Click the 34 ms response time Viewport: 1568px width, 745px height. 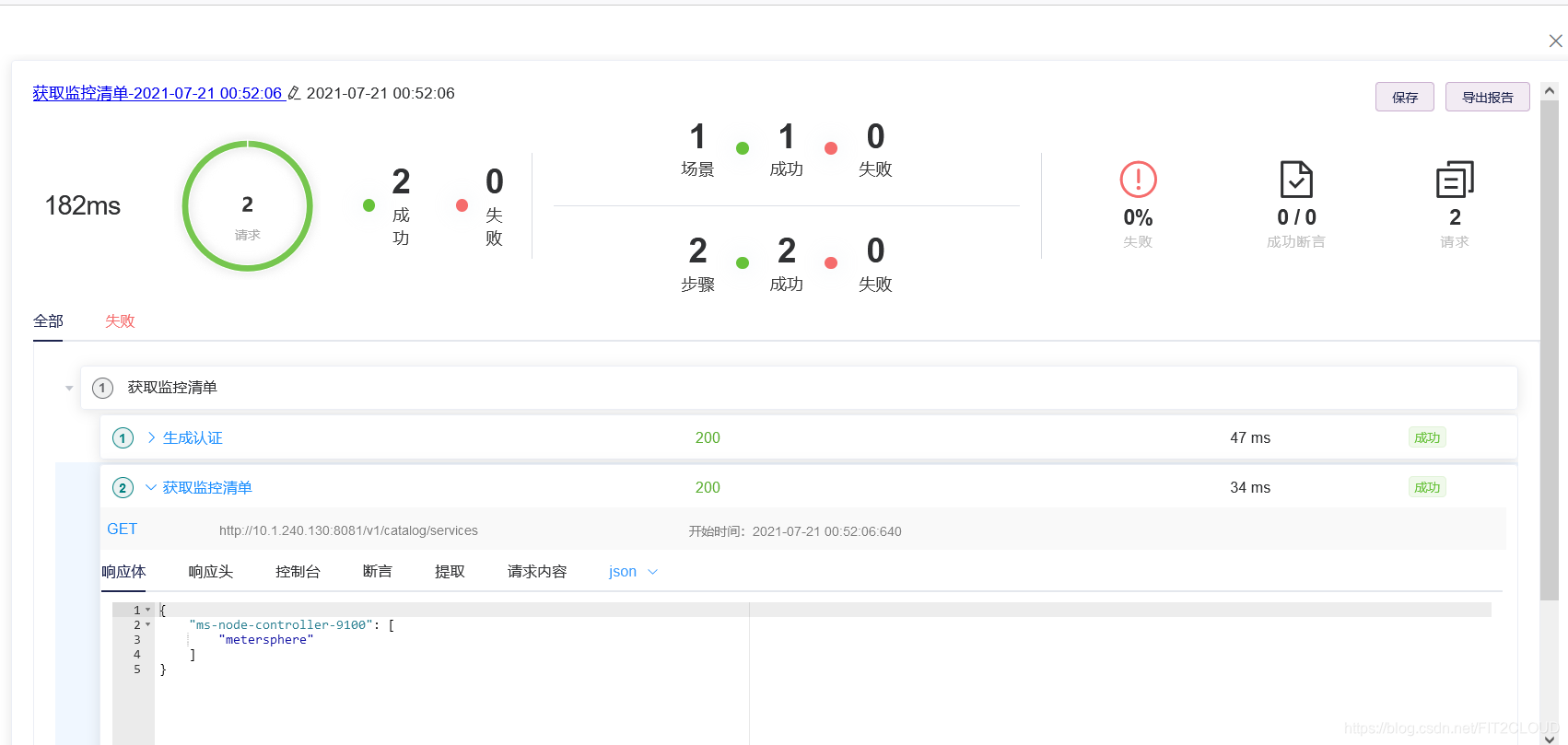pyautogui.click(x=1250, y=488)
